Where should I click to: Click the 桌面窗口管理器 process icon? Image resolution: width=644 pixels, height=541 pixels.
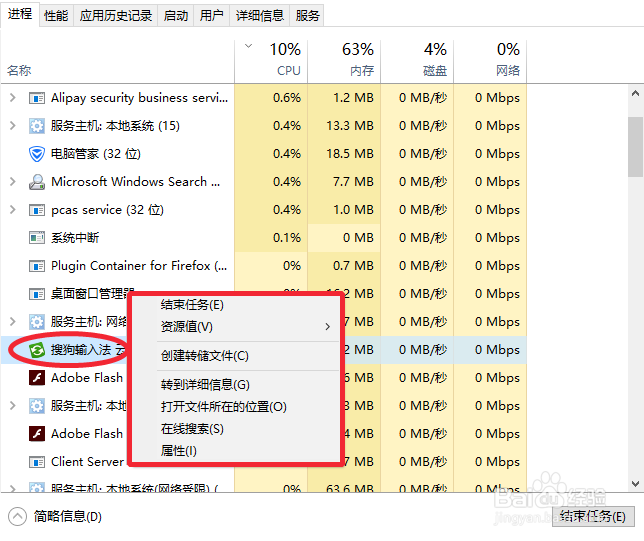coord(37,294)
